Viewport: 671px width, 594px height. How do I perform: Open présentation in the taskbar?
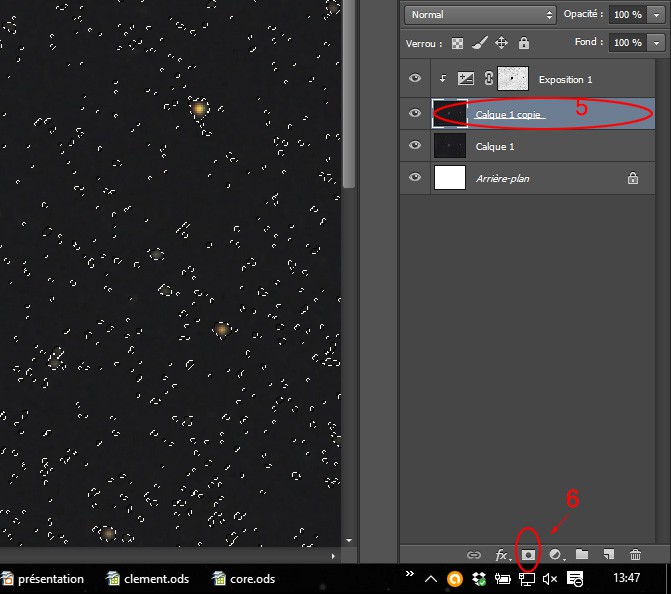(43, 579)
